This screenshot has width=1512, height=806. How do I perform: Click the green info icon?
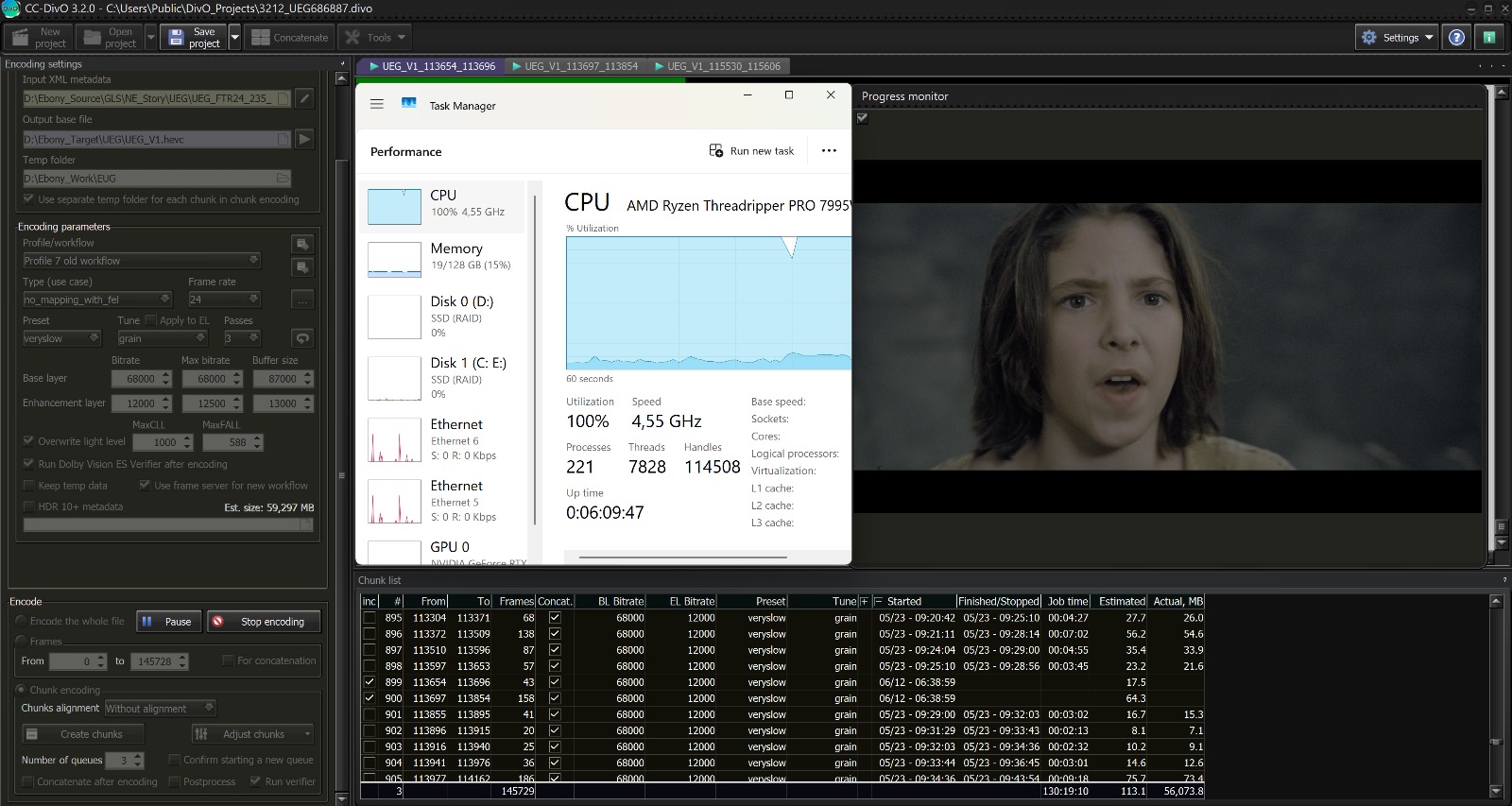point(1489,38)
